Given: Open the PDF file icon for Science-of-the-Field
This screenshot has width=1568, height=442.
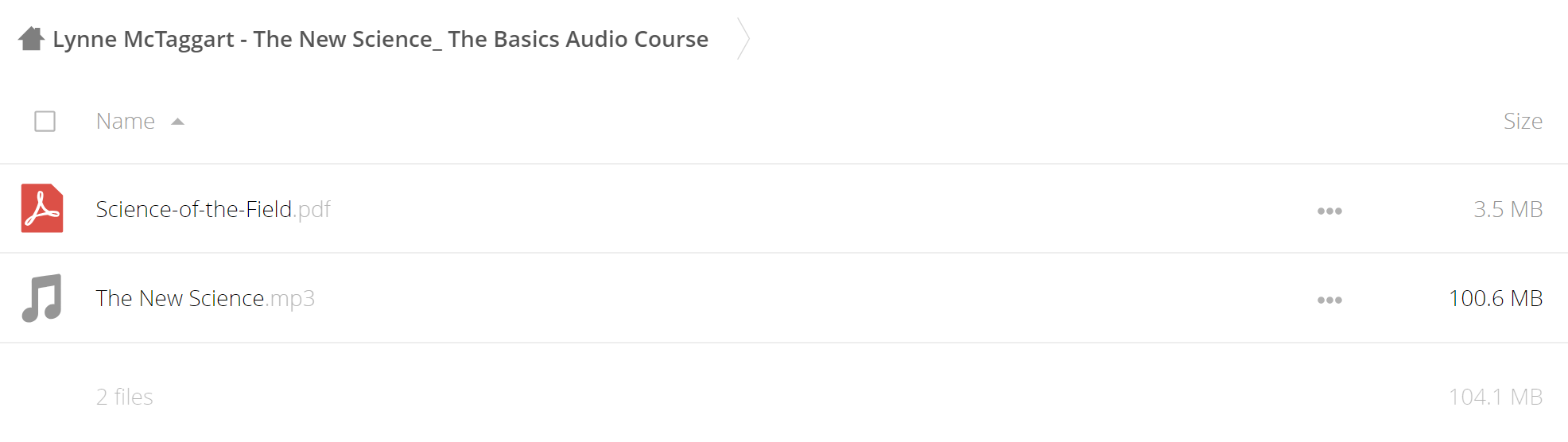Looking at the screenshot, I should 42,208.
